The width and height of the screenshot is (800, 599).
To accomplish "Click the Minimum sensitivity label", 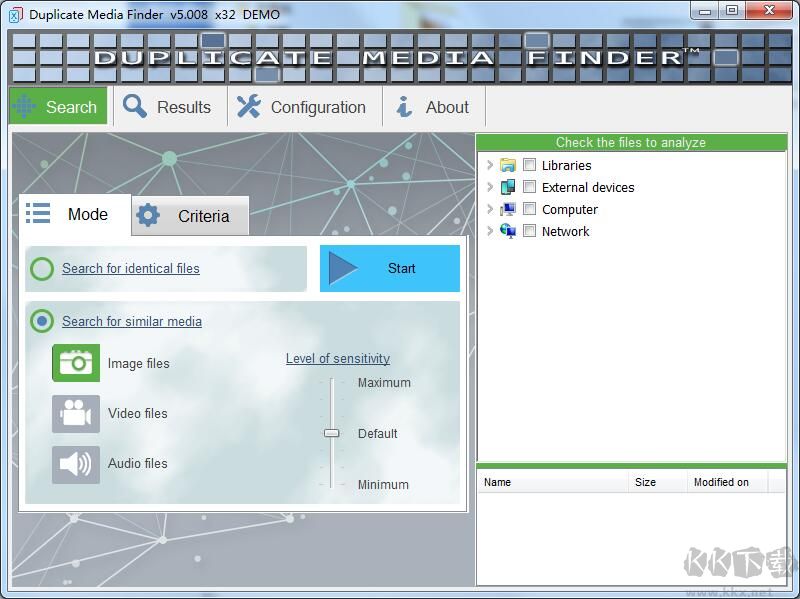I will (383, 485).
